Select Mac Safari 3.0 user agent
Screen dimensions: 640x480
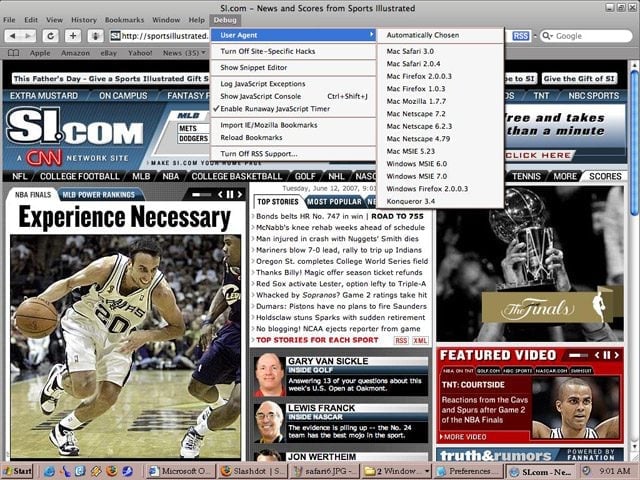click(440, 51)
